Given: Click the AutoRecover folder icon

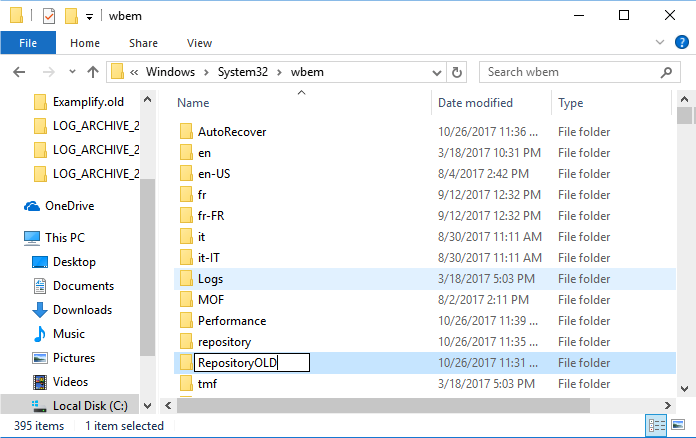Looking at the screenshot, I should point(185,131).
